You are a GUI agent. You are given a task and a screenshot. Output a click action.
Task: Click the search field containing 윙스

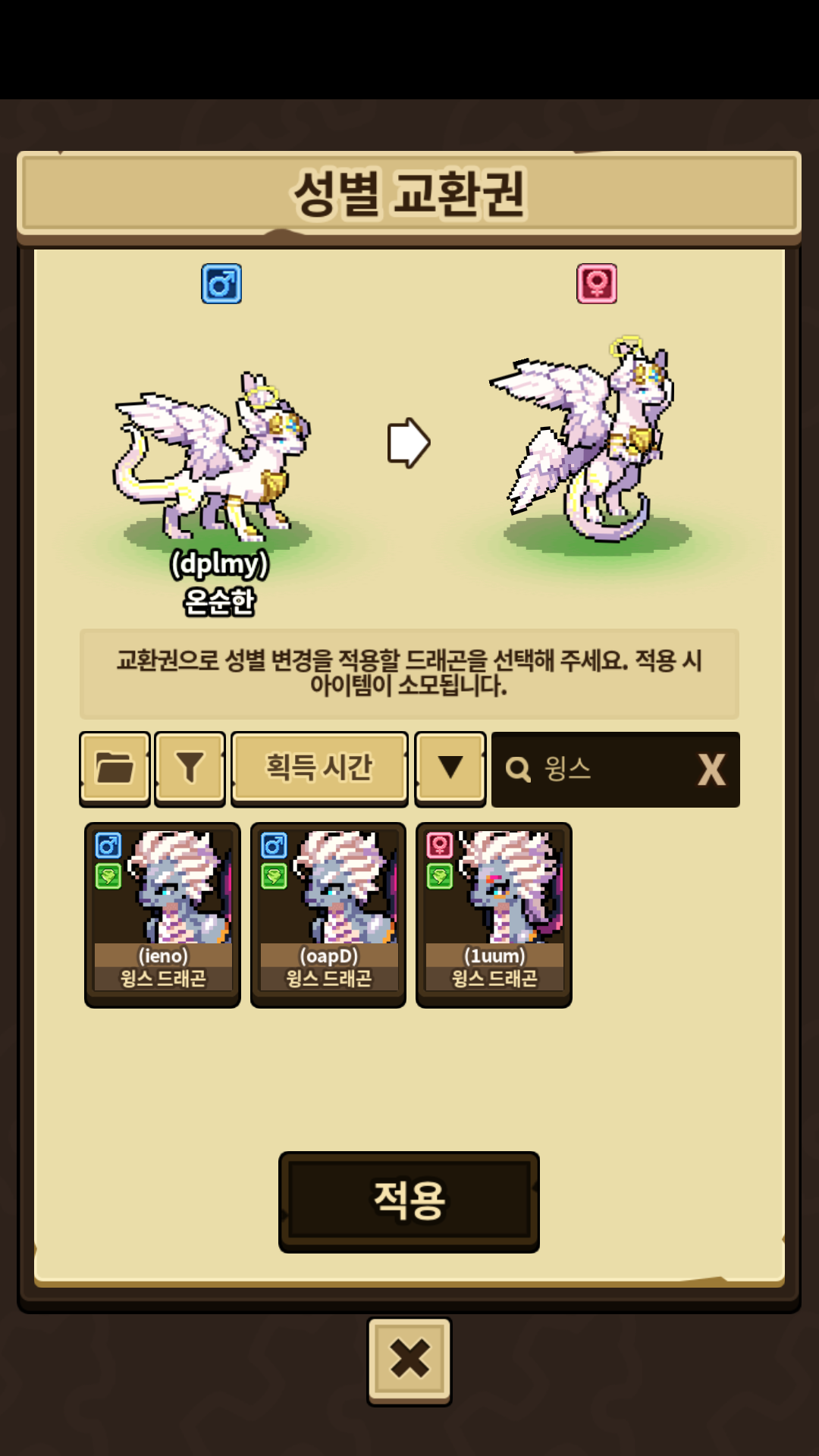(615, 769)
